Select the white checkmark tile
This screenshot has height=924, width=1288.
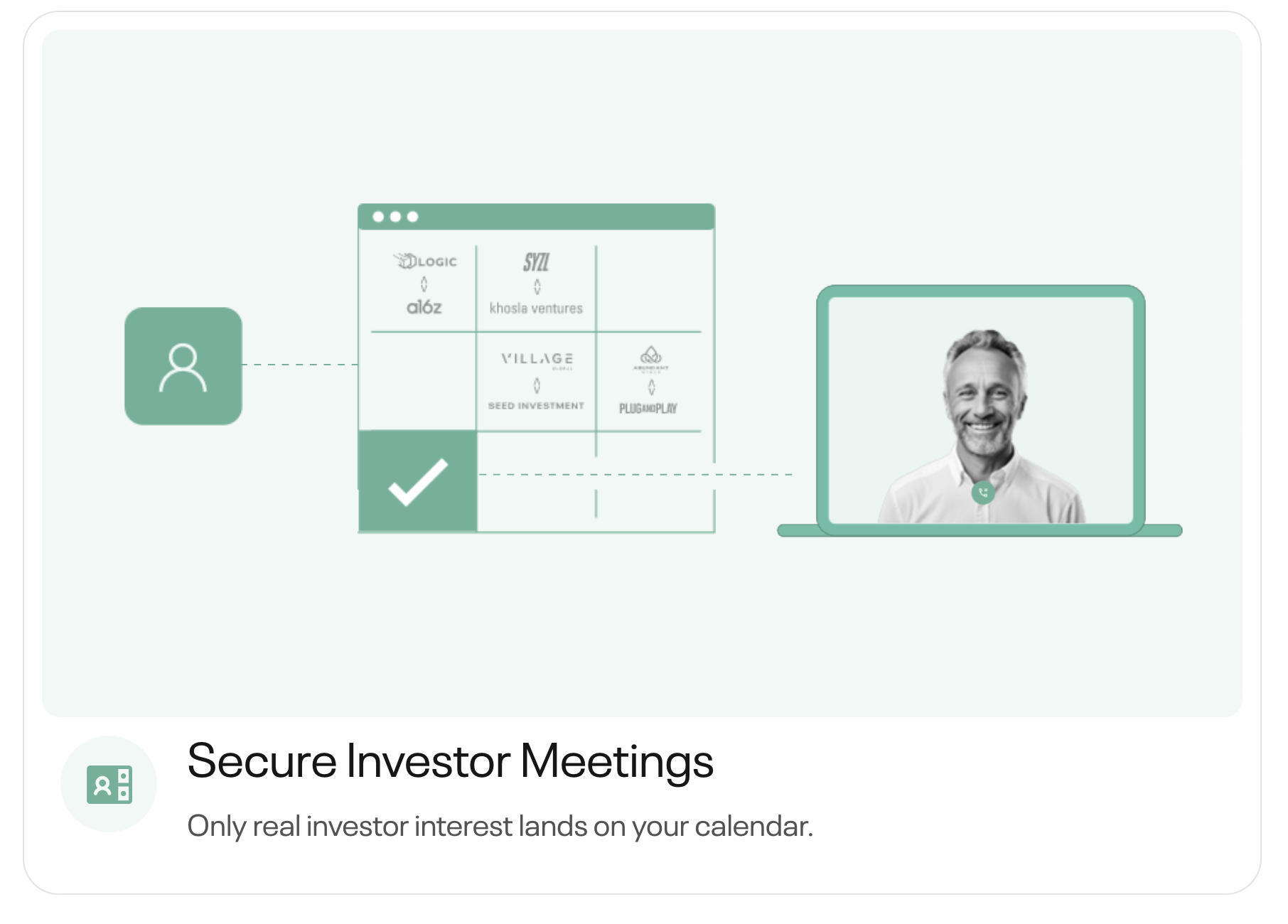click(418, 481)
